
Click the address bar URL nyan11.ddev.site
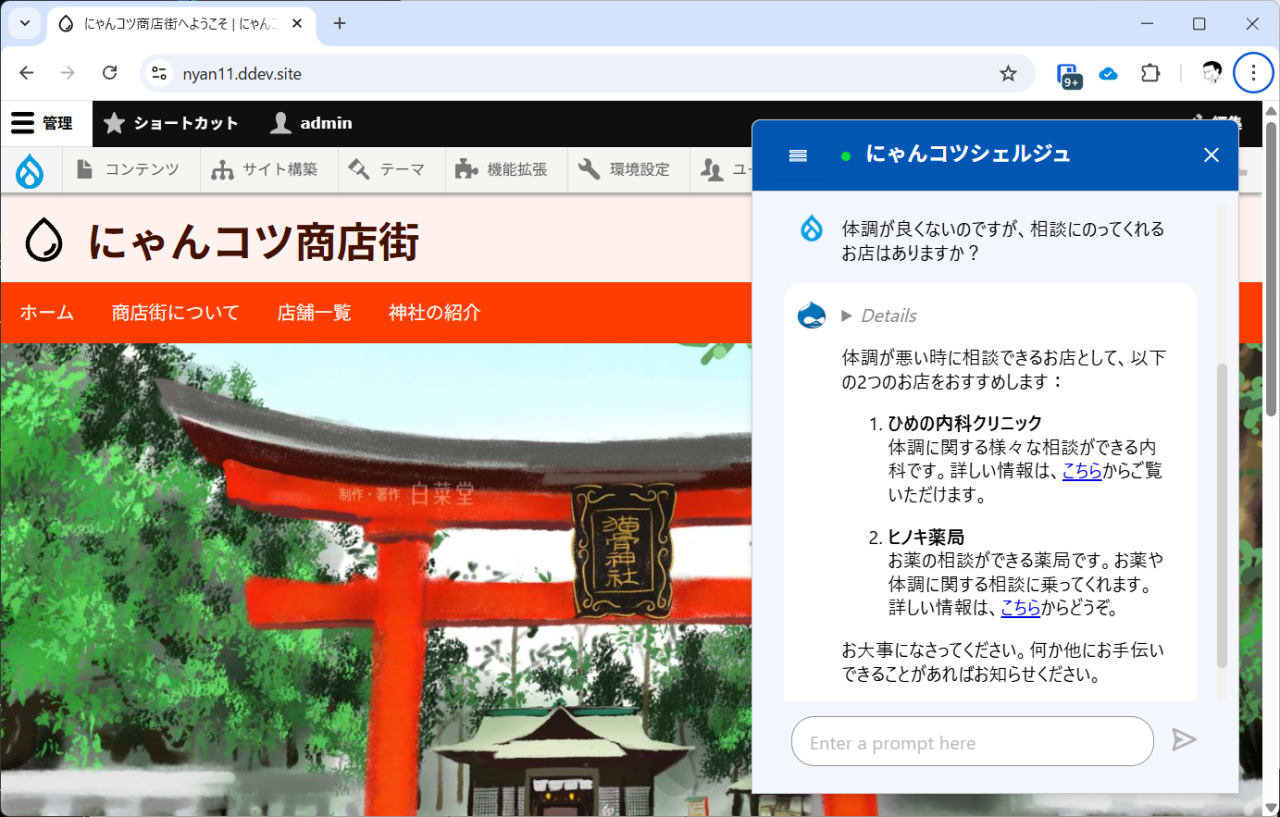coord(242,74)
